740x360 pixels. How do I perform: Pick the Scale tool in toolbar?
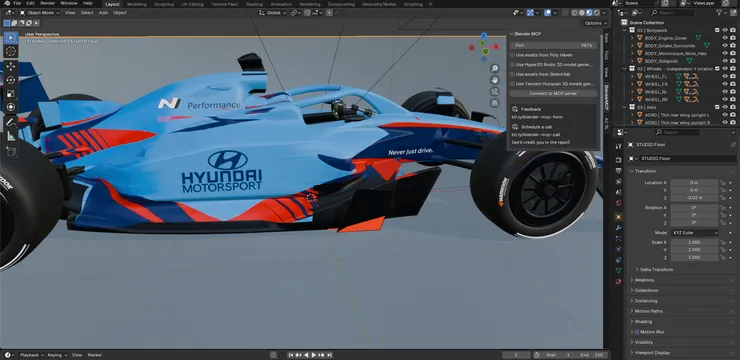(10, 93)
